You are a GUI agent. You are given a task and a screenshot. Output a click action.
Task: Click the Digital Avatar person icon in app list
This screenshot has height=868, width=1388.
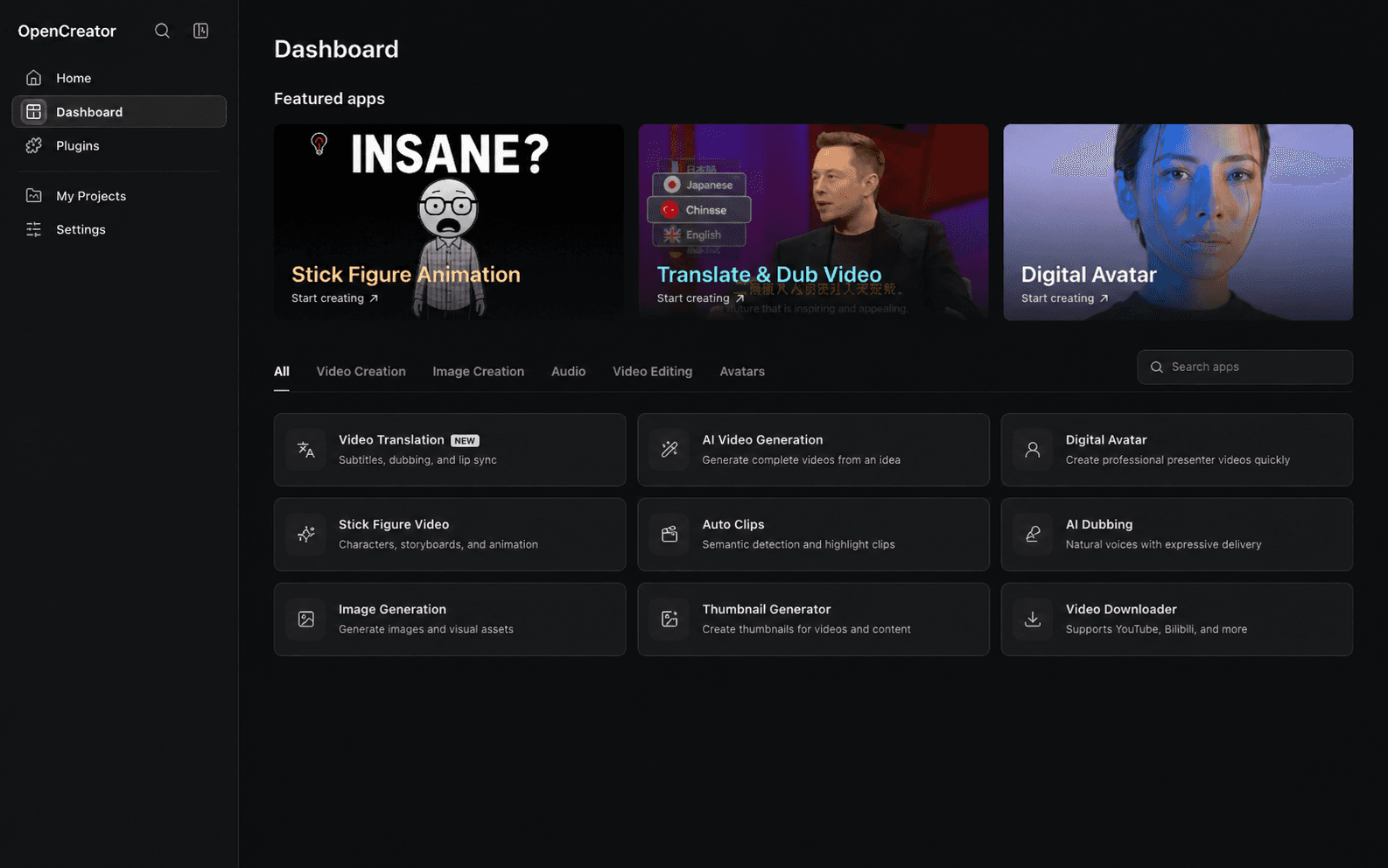(x=1033, y=450)
